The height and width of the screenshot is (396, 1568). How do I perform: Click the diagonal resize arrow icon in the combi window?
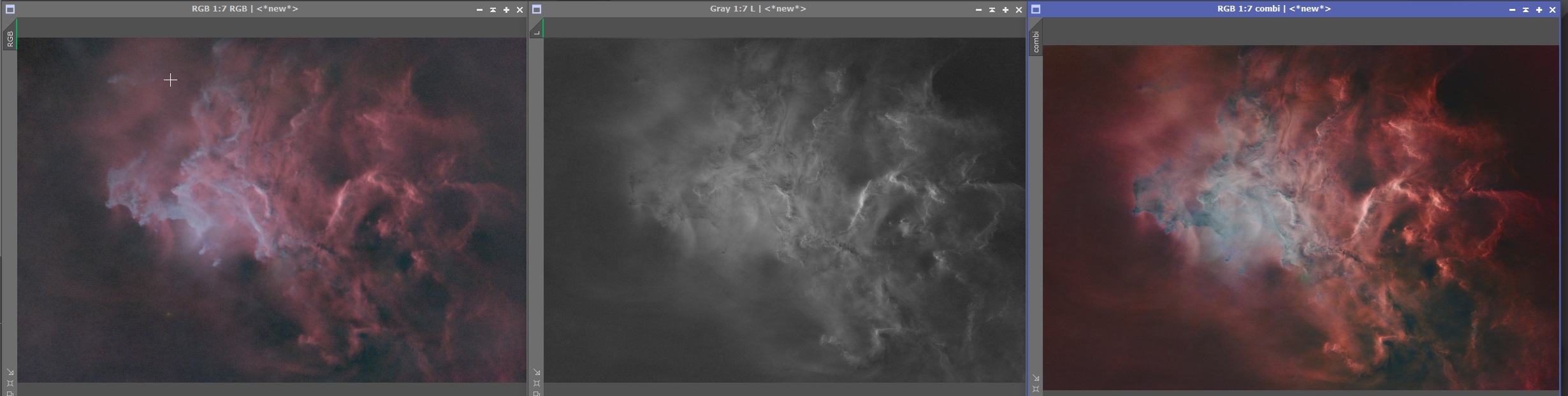coord(1036,378)
